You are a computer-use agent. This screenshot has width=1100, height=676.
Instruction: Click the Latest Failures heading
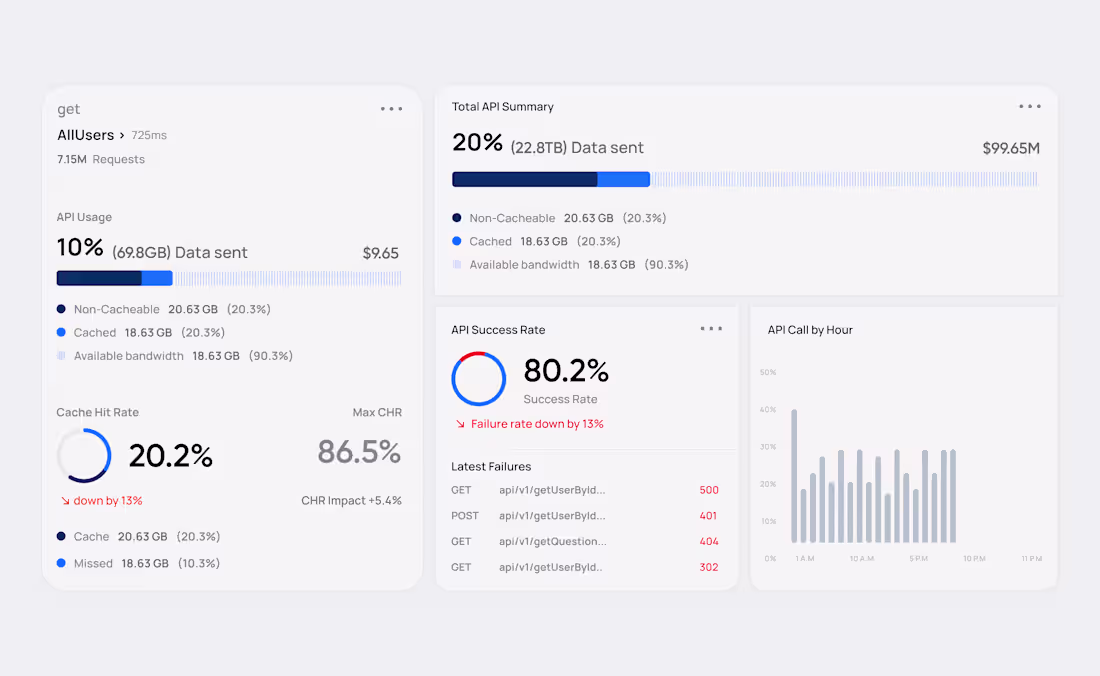coord(491,466)
